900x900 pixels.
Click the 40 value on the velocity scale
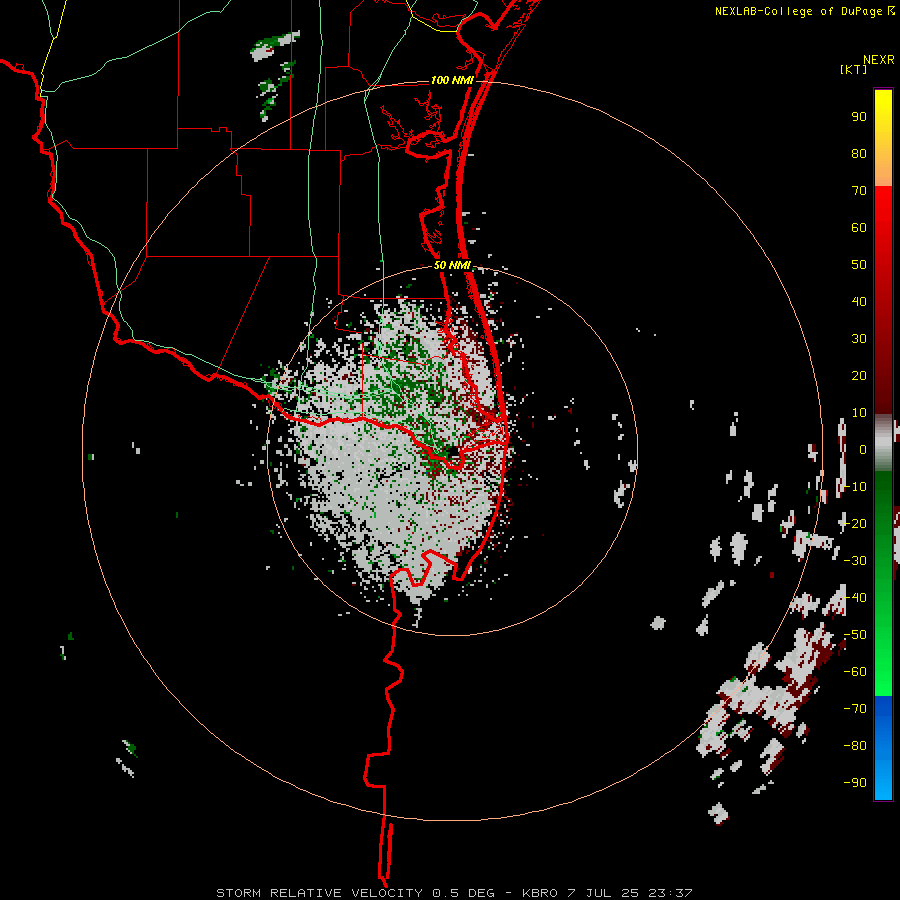(x=859, y=301)
